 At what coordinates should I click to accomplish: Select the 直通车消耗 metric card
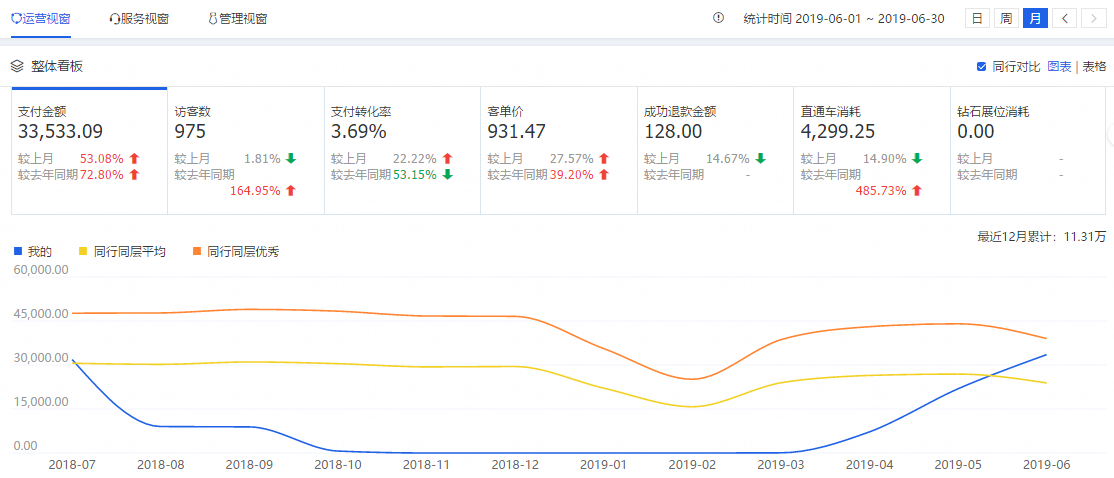[870, 150]
